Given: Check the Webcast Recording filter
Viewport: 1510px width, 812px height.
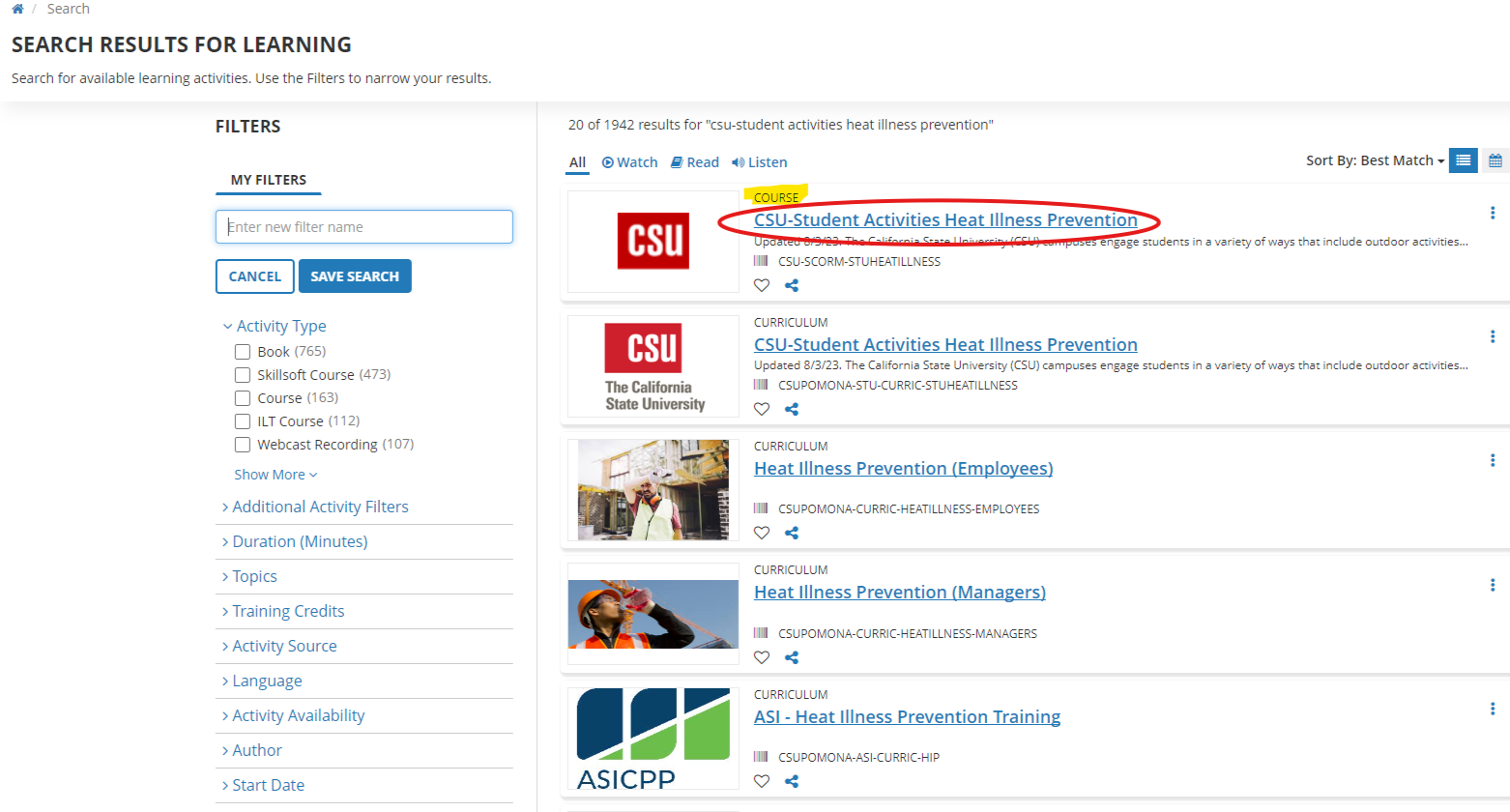Looking at the screenshot, I should 243,445.
